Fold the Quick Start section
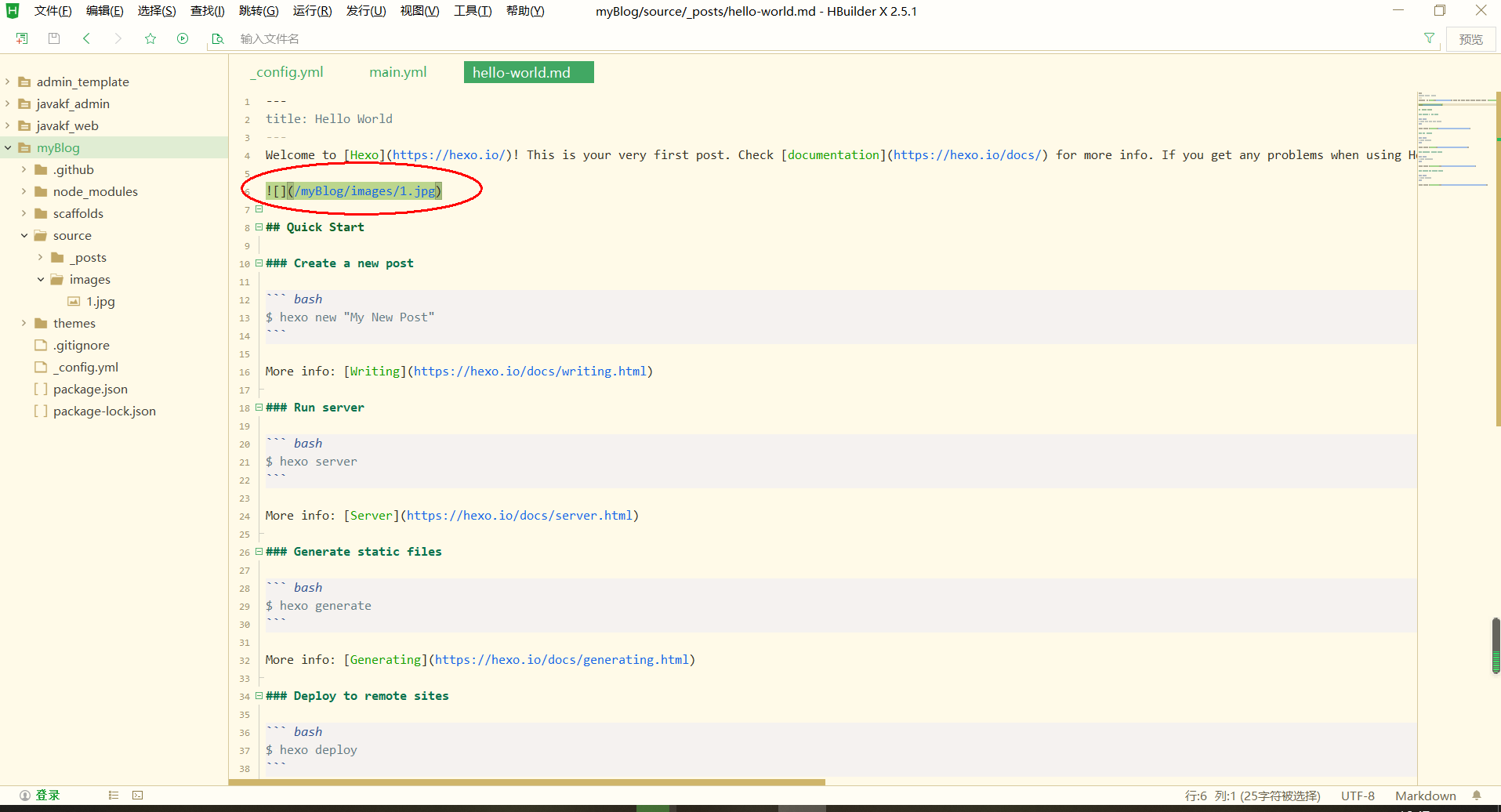1501x812 pixels. [x=259, y=227]
